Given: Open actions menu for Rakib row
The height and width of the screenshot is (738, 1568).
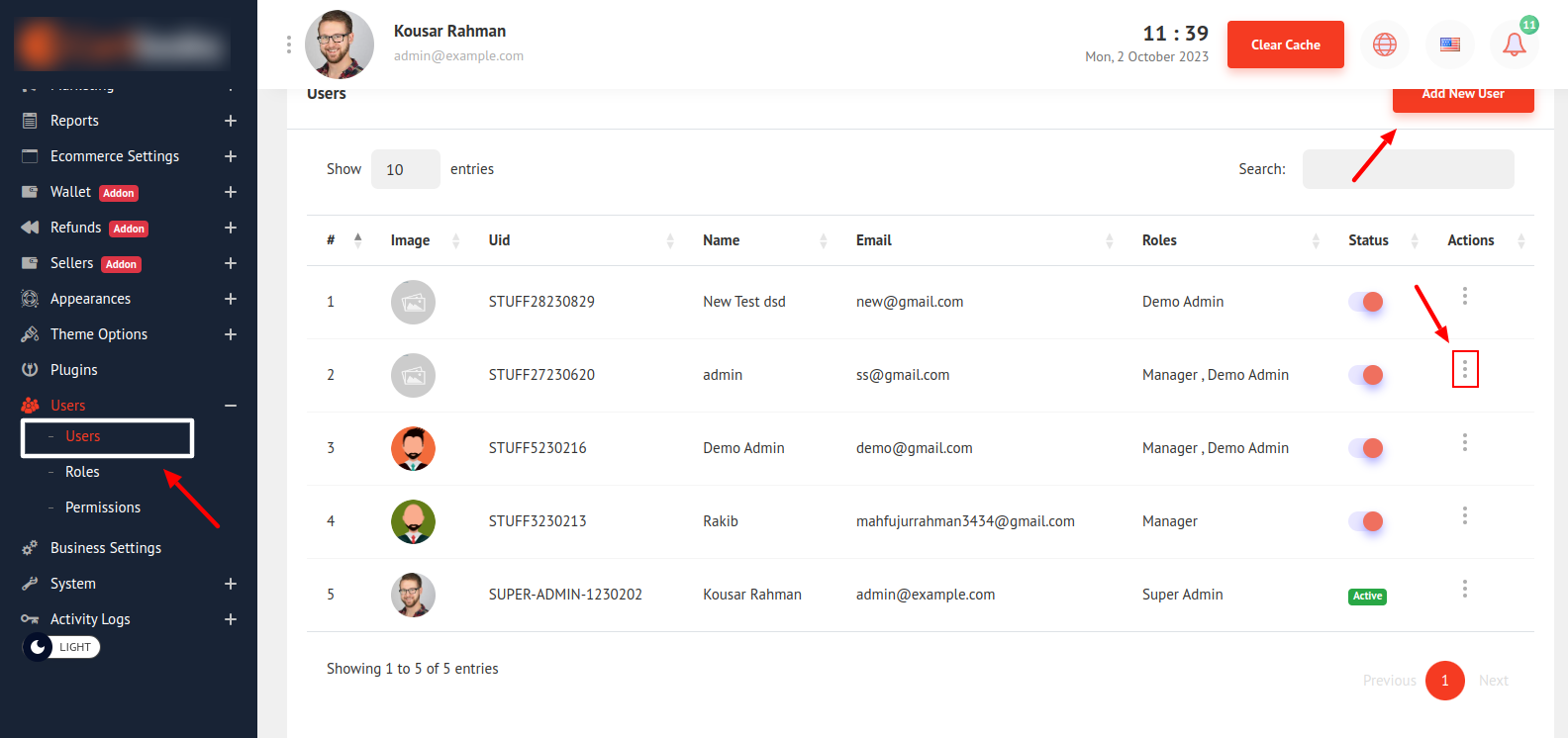Looking at the screenshot, I should [x=1464, y=515].
